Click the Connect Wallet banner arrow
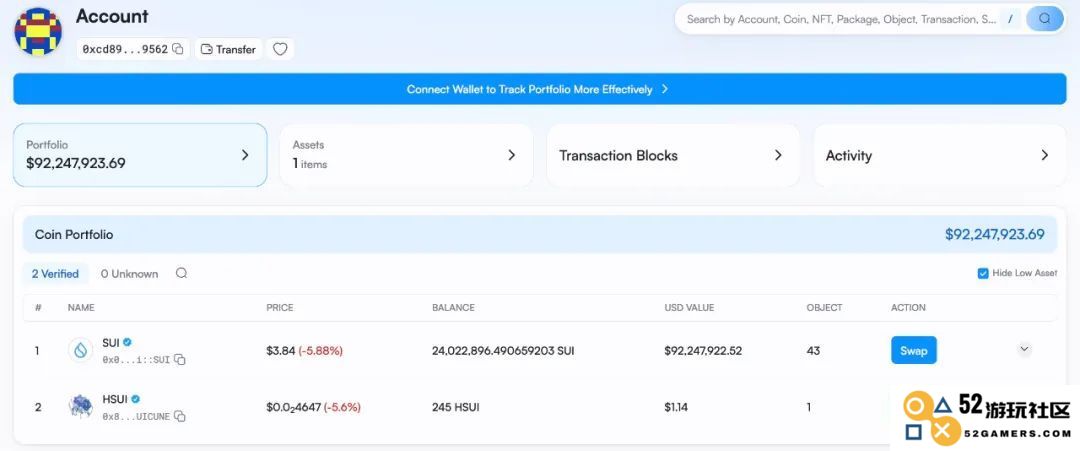The image size is (1080, 451). [x=665, y=89]
